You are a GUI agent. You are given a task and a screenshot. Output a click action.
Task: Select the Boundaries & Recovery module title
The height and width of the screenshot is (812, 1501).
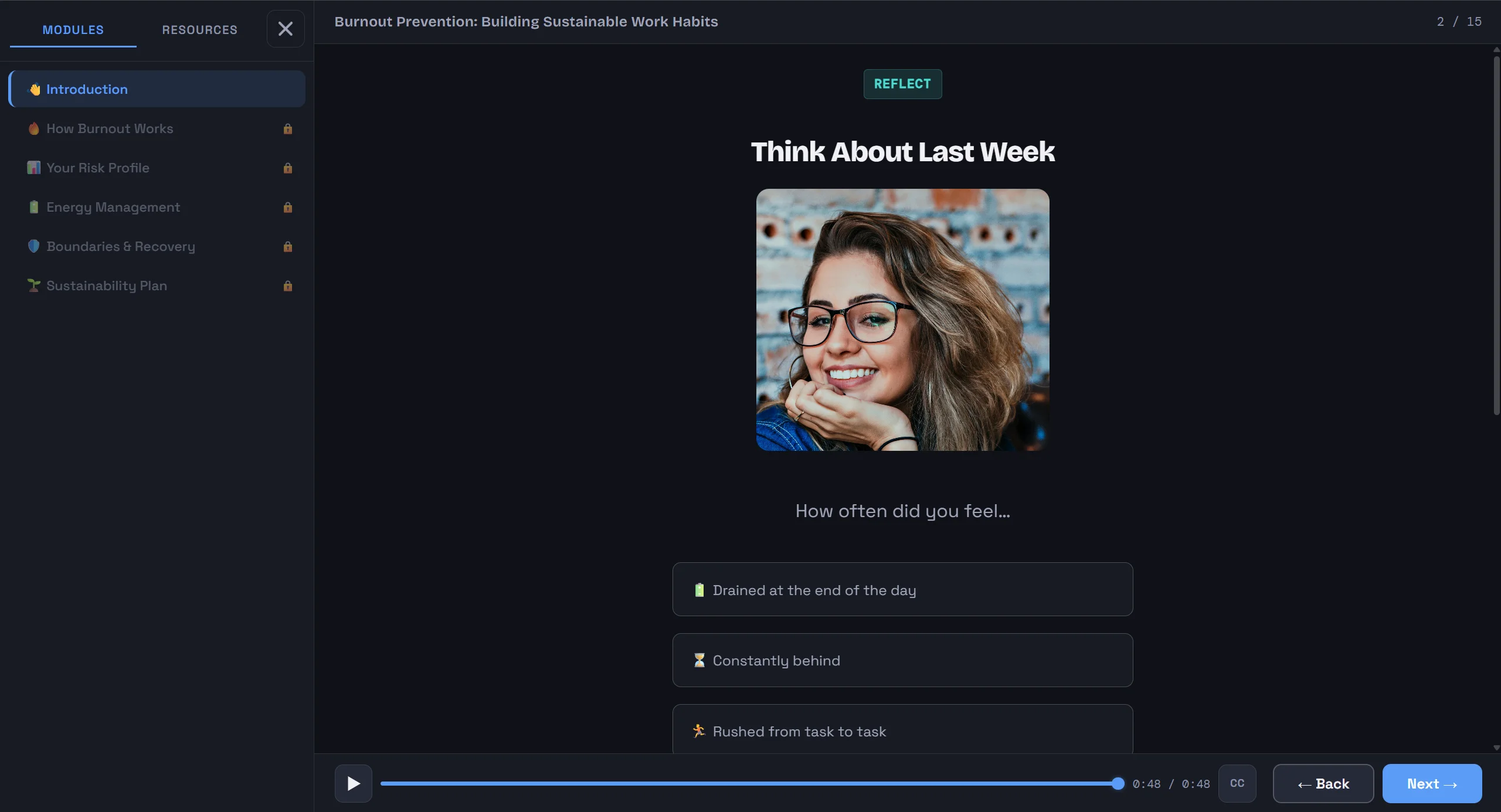pyautogui.click(x=121, y=246)
